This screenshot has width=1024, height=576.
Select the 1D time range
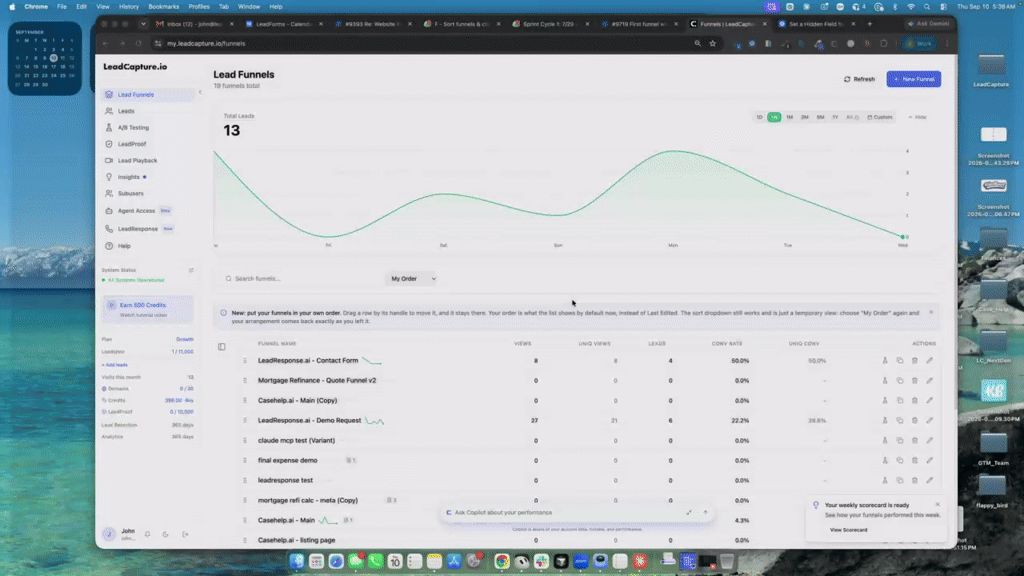[x=759, y=117]
